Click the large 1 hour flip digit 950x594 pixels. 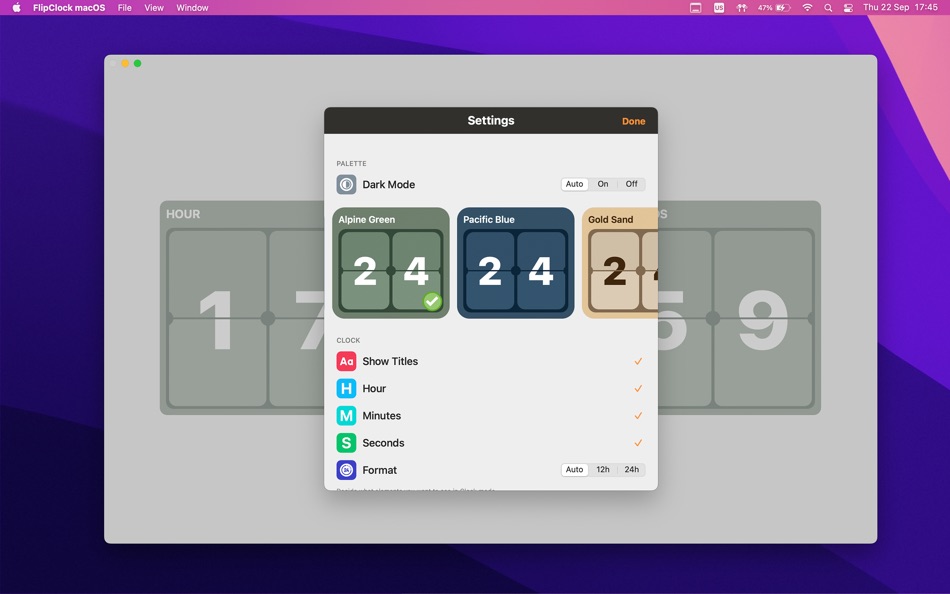point(217,319)
